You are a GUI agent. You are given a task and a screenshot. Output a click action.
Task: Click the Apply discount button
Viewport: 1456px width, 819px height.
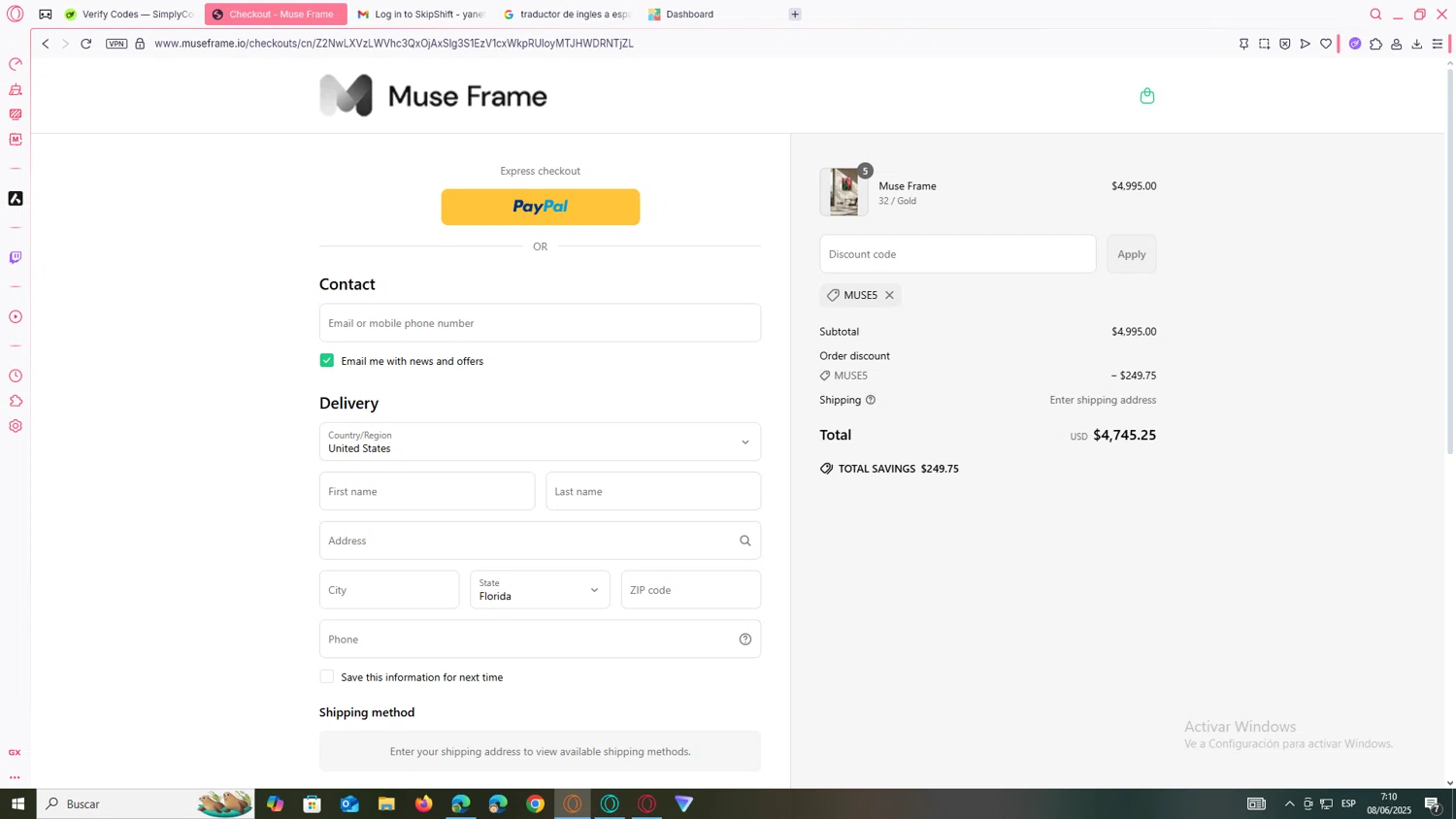click(x=1131, y=254)
